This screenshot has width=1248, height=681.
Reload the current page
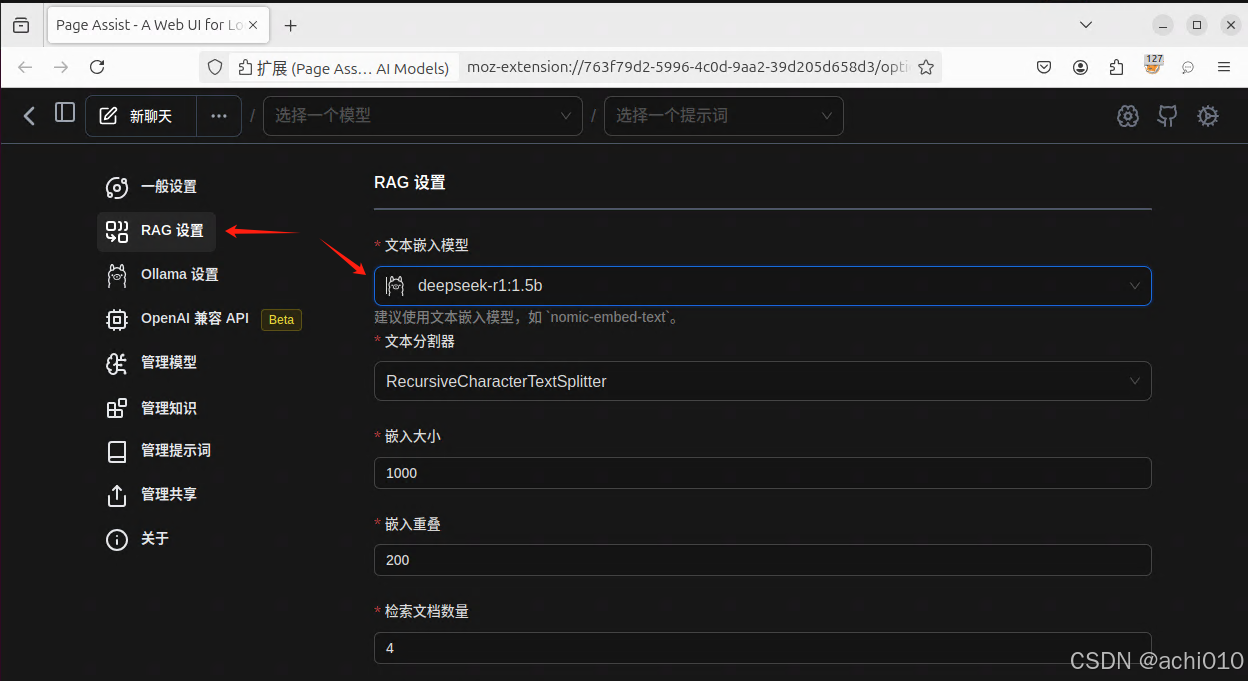pyautogui.click(x=97, y=67)
